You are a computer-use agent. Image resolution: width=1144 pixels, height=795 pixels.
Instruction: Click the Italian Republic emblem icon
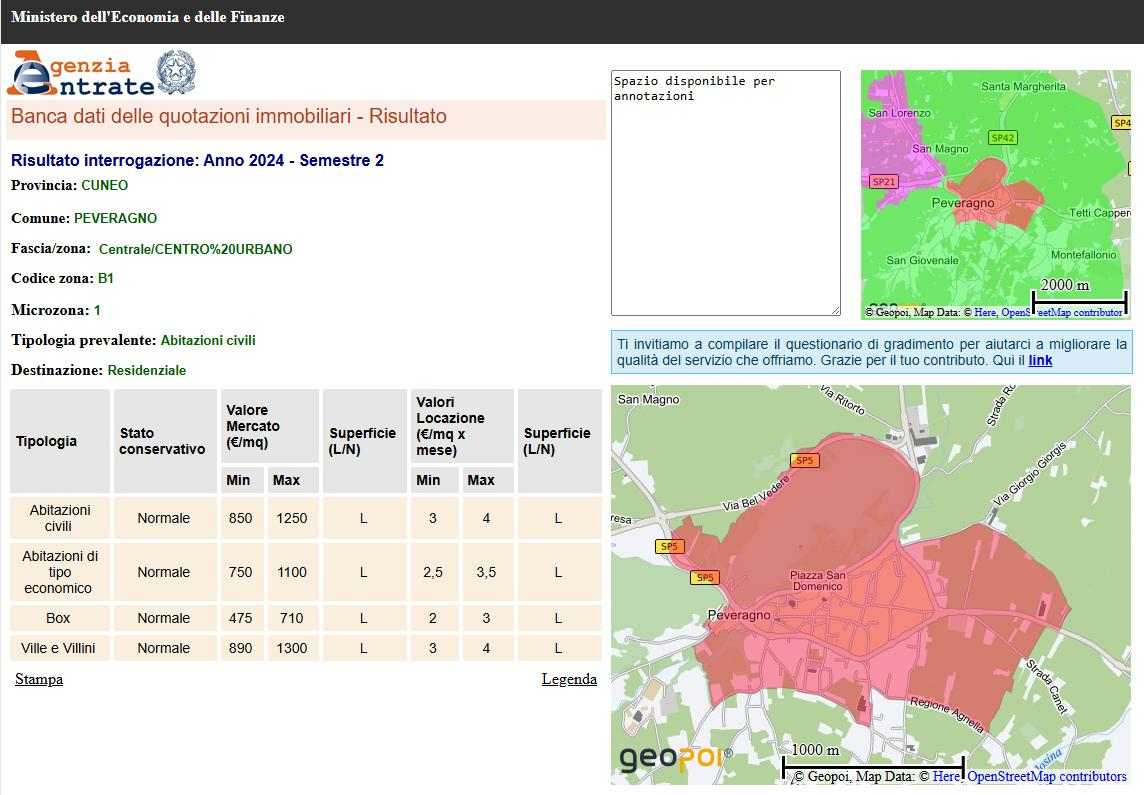177,73
